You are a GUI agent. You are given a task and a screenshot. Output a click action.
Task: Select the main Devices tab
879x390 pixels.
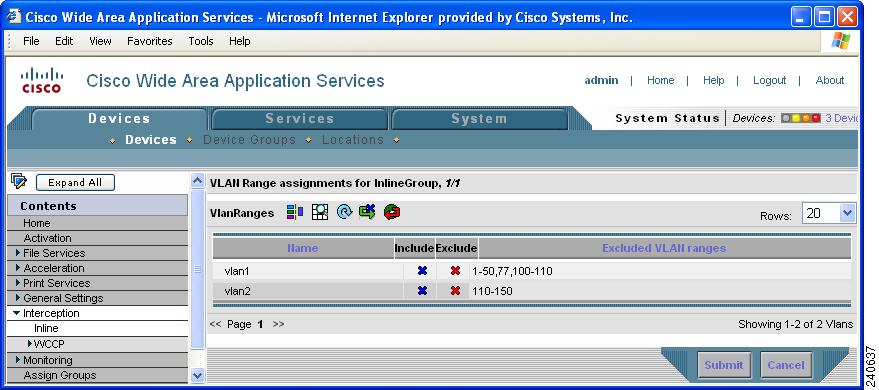pyautogui.click(x=119, y=119)
